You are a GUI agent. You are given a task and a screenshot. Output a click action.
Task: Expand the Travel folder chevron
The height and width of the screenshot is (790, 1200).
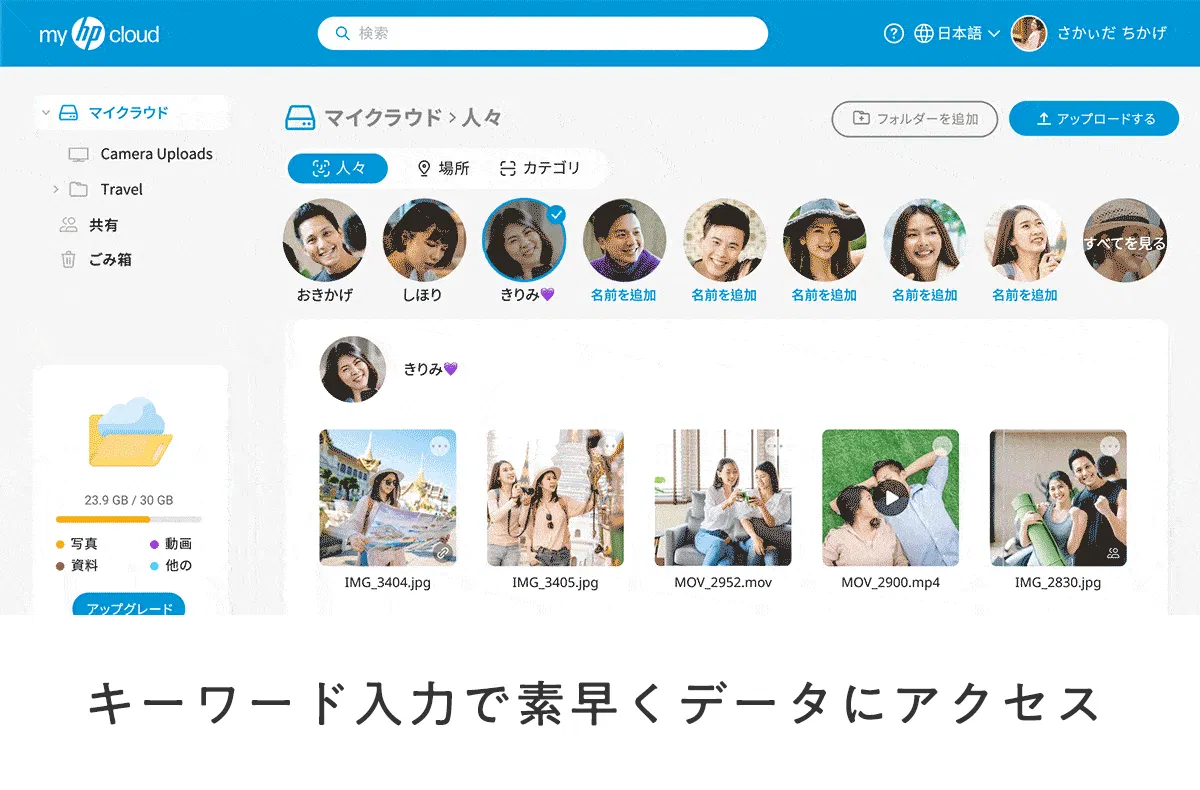[x=56, y=189]
